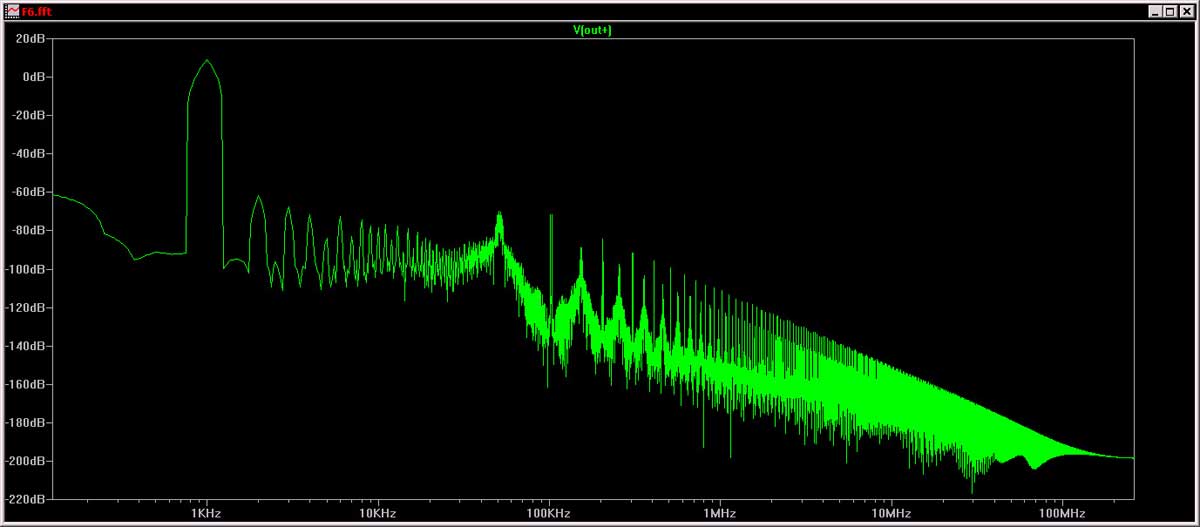Click the -140dB axis label
1200x527 pixels.
tap(26, 346)
